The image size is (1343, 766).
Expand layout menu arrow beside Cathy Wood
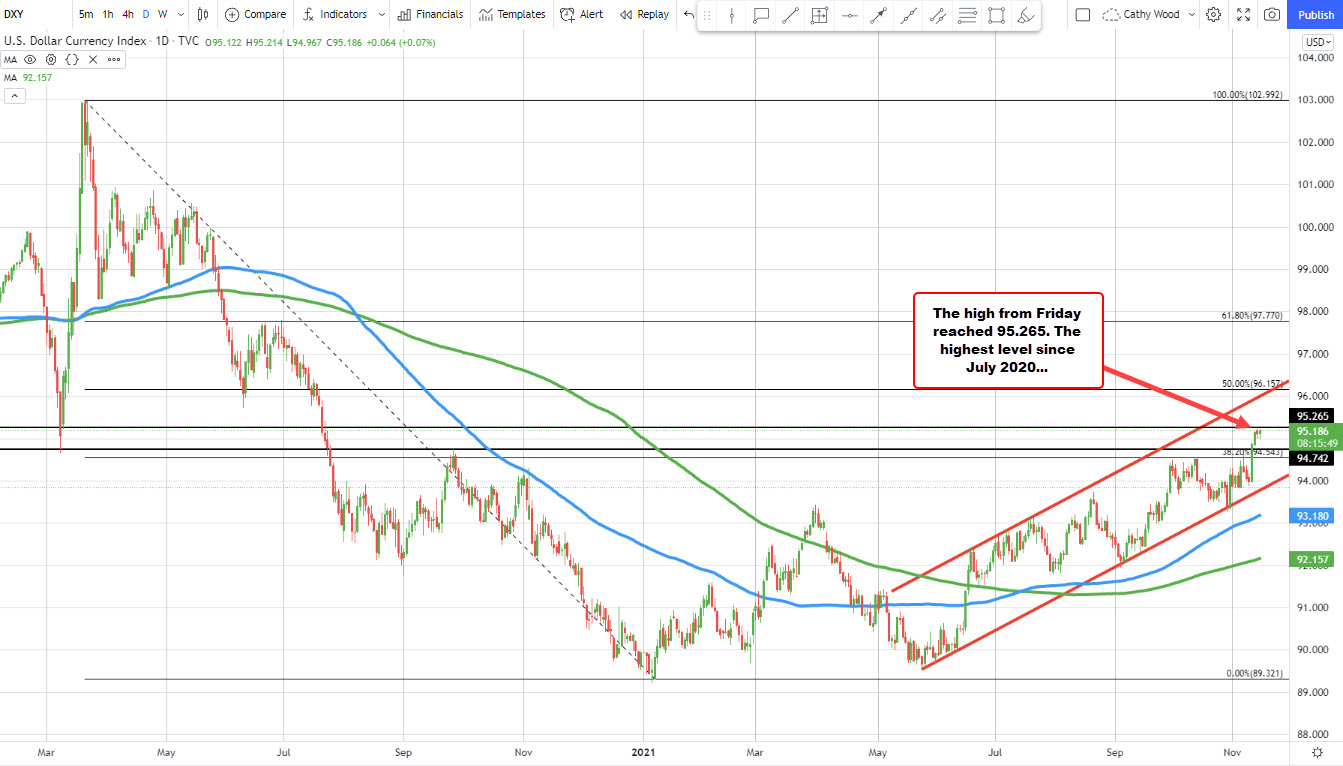coord(1190,14)
